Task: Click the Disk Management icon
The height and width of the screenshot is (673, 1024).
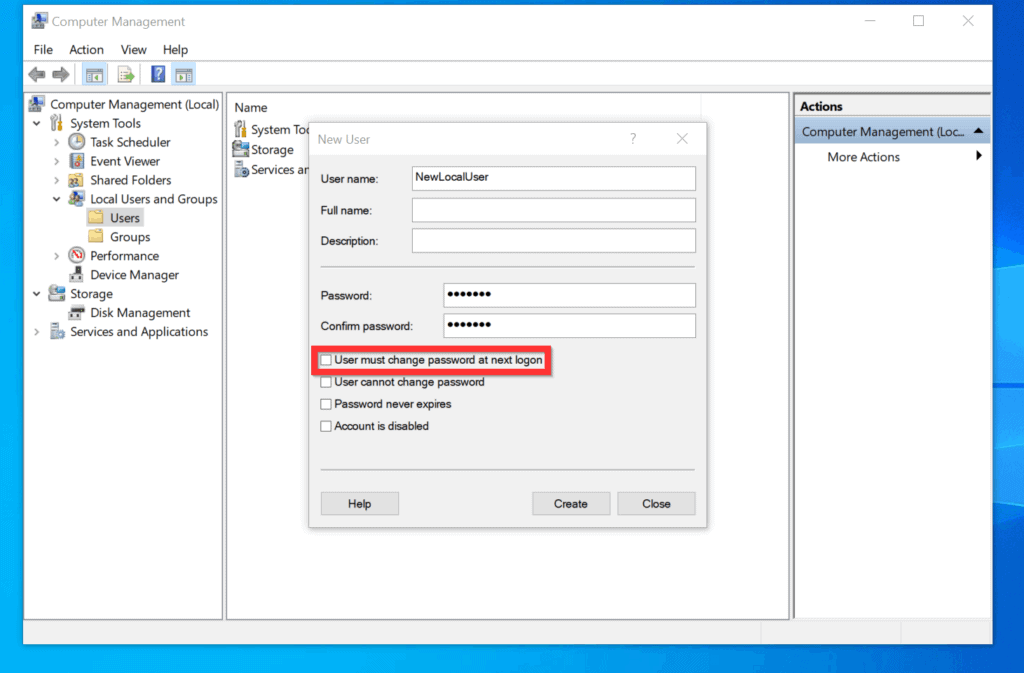Action: (x=76, y=312)
